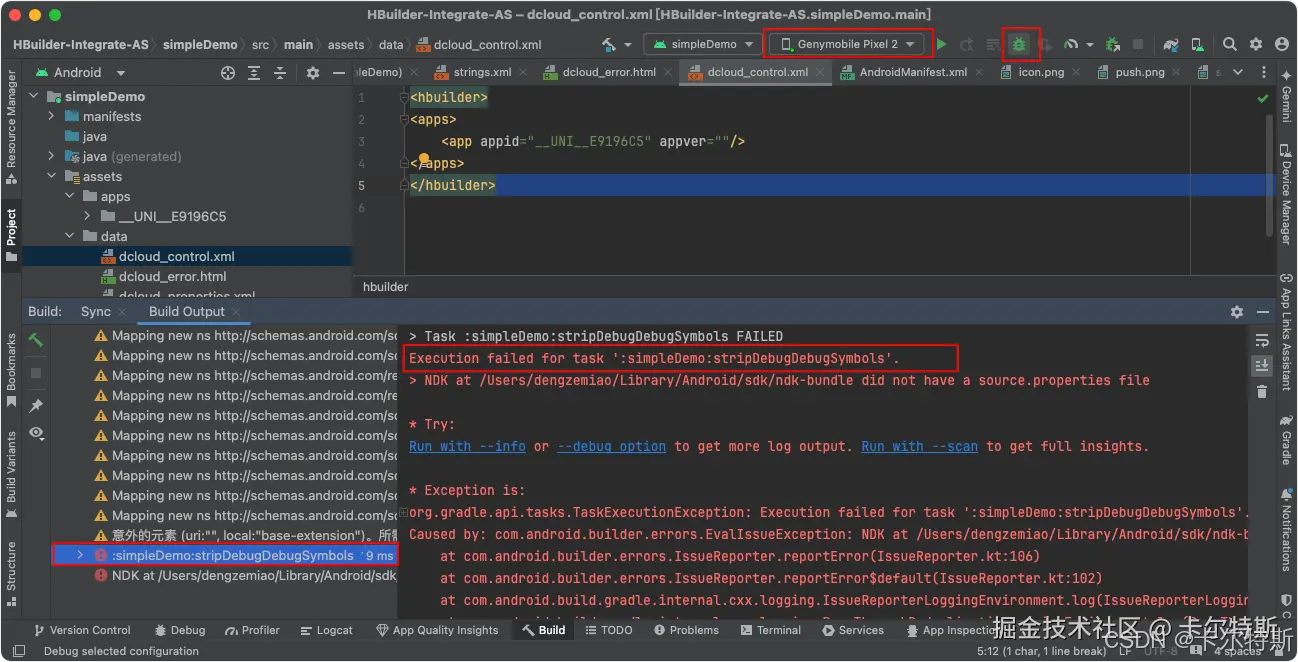Open the Genymobile Pixel 2 device dropdown
The height and width of the screenshot is (662, 1298).
pos(847,45)
